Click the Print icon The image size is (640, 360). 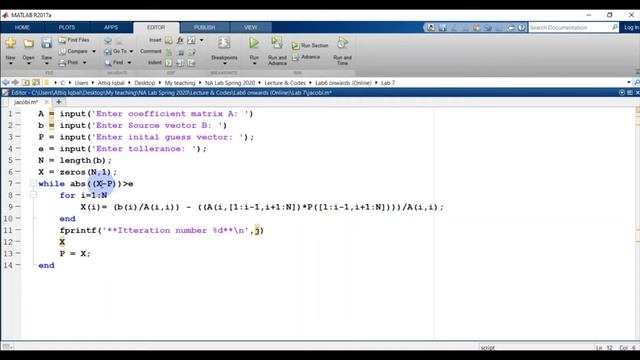(62, 63)
